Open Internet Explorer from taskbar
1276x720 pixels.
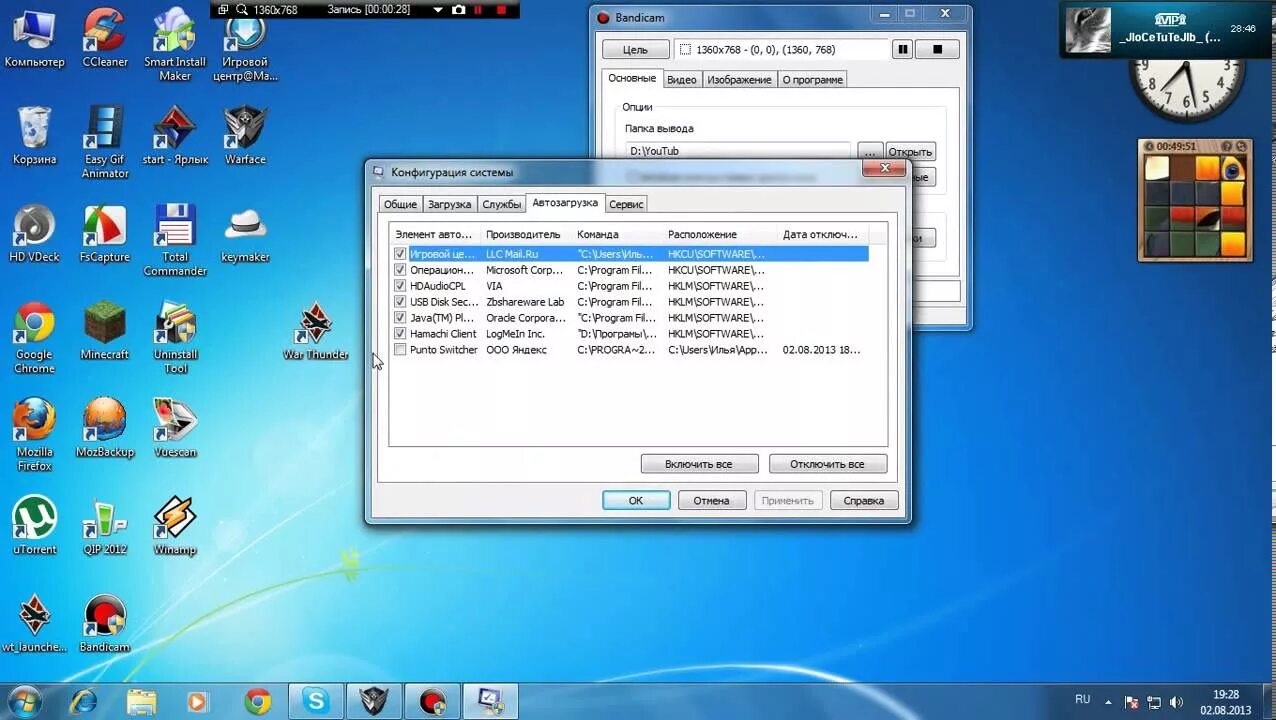tap(85, 701)
